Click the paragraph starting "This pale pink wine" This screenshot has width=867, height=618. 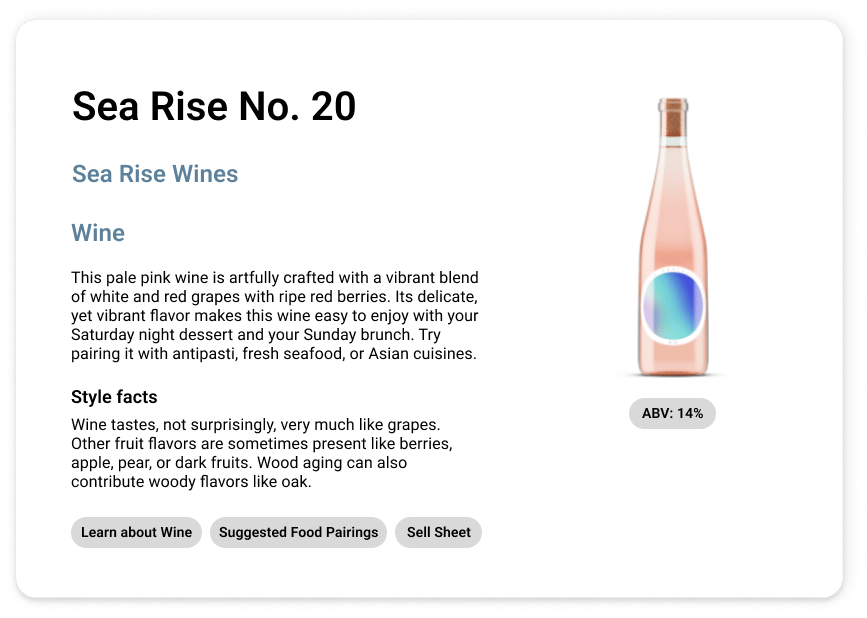[x=275, y=316]
